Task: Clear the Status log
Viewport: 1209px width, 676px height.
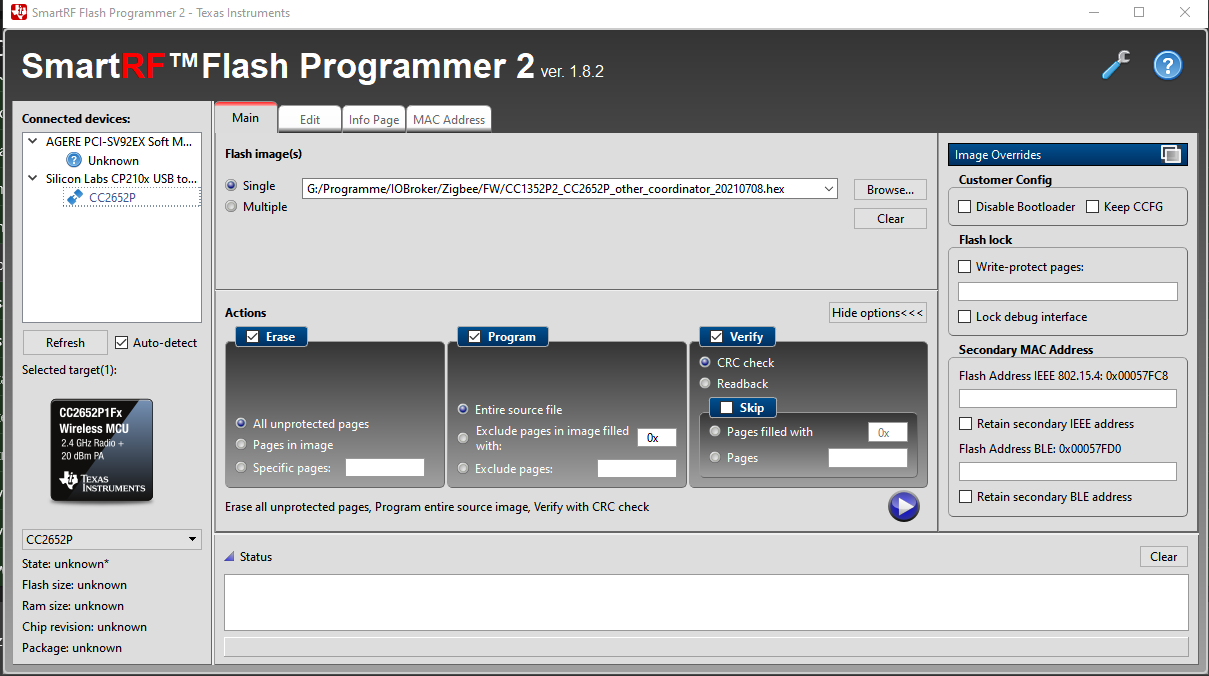Action: (x=1164, y=557)
